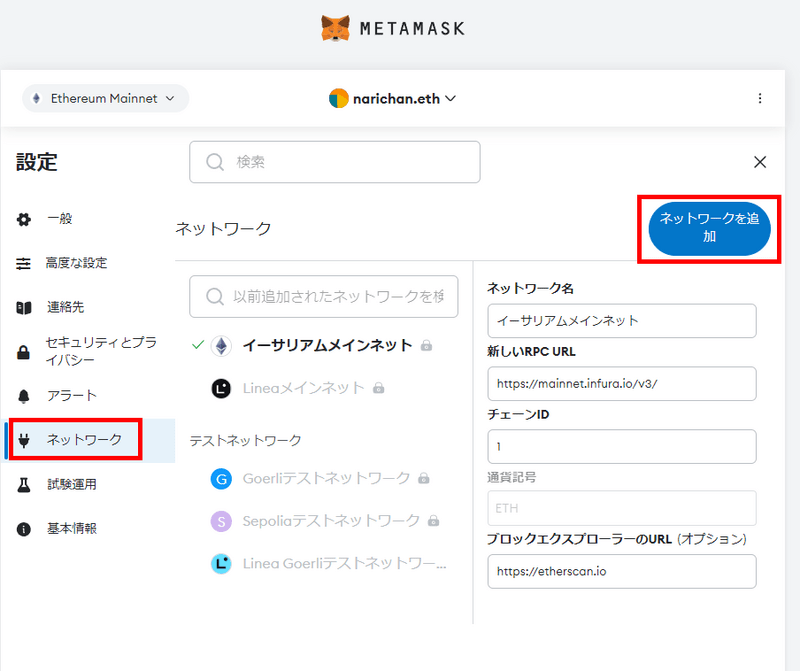The height and width of the screenshot is (671, 800).
Task: Open the Ethereum Mainnet network dropdown
Action: (x=105, y=98)
